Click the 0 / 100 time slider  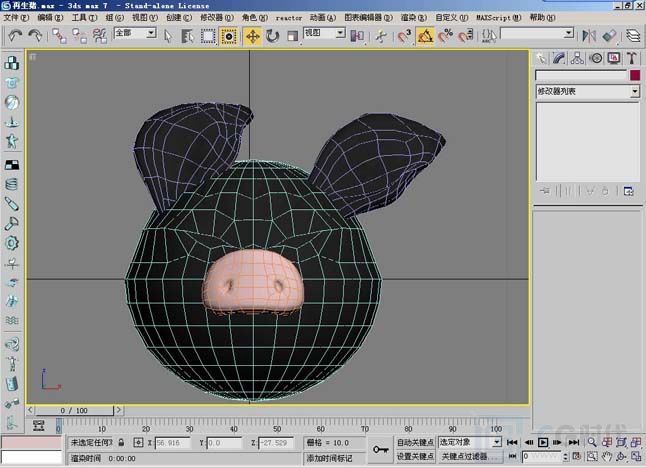pyautogui.click(x=74, y=410)
